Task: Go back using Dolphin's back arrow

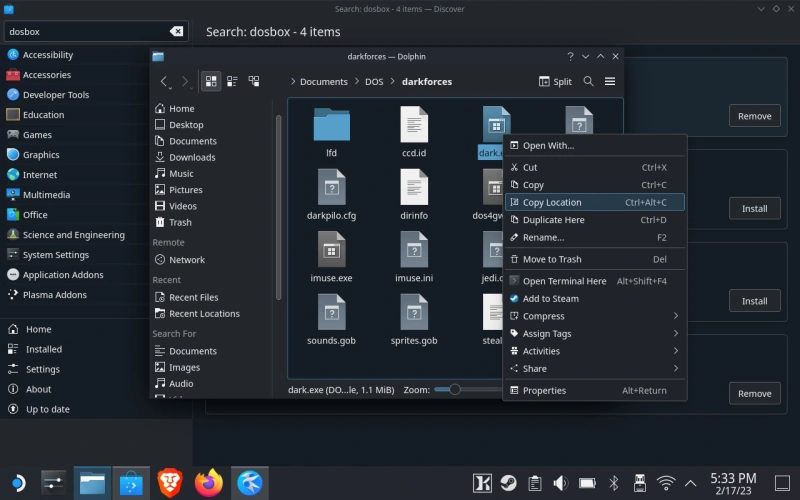Action: tap(164, 81)
